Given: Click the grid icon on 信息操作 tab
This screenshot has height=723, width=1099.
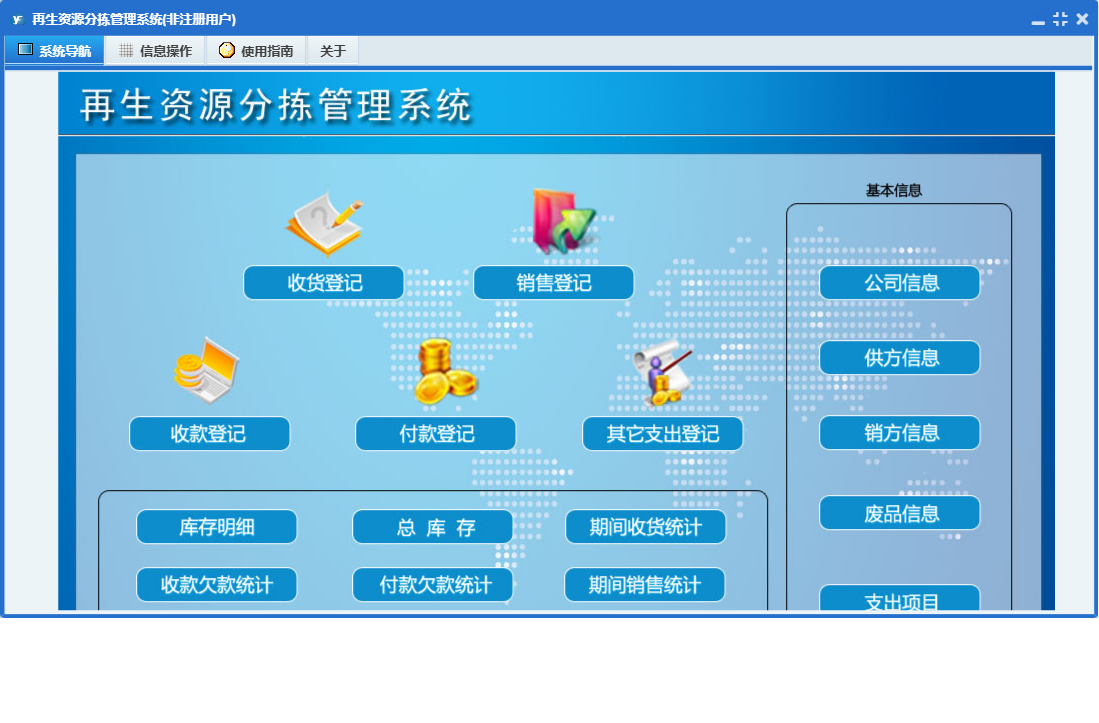Looking at the screenshot, I should pyautogui.click(x=126, y=50).
